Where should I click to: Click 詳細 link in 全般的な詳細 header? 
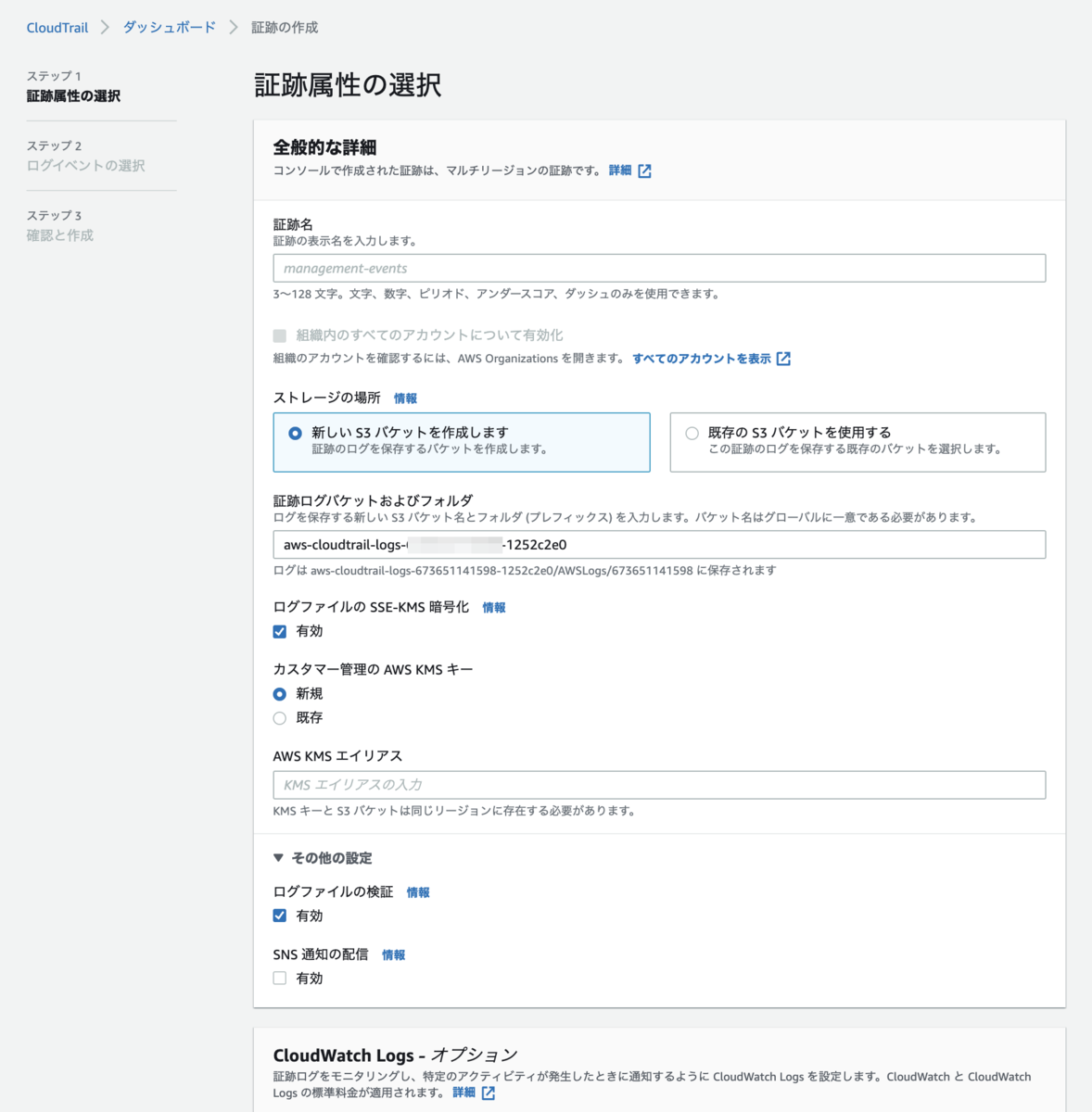[x=620, y=171]
